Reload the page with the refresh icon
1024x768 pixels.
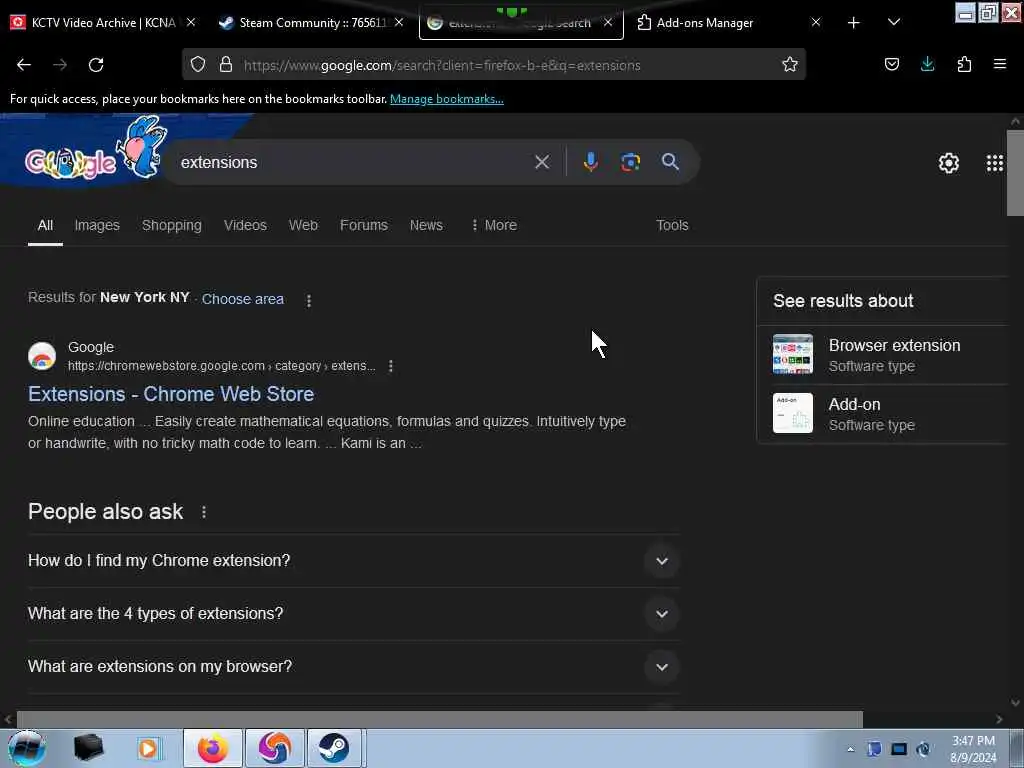tap(96, 65)
